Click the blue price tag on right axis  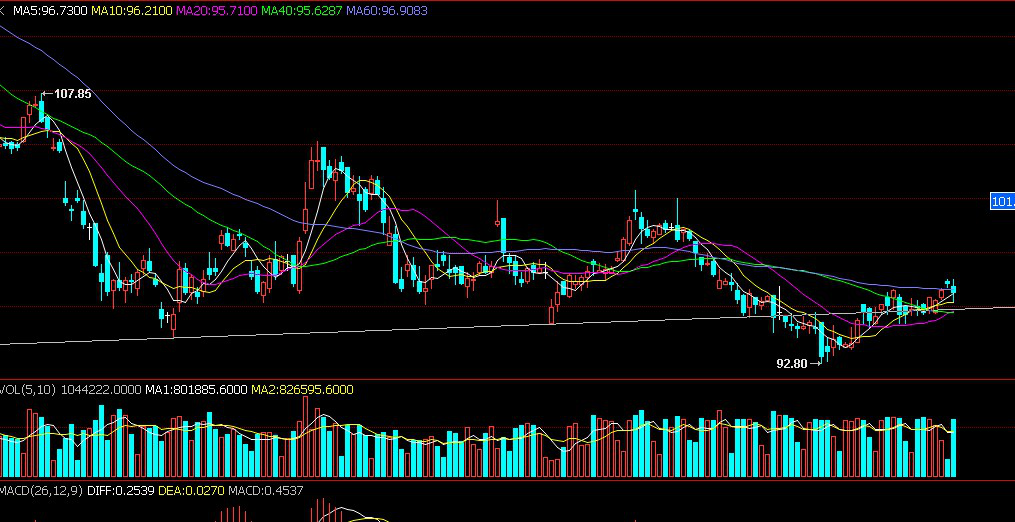[x=1003, y=201]
